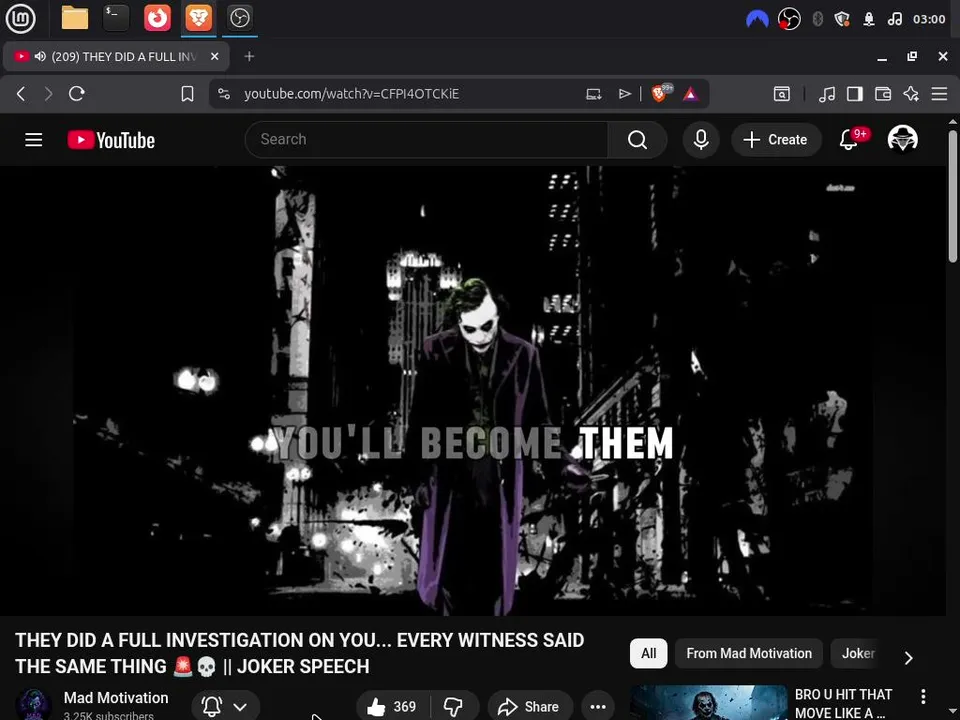Open the account avatar menu
Screen dimensions: 960x720
[902, 139]
